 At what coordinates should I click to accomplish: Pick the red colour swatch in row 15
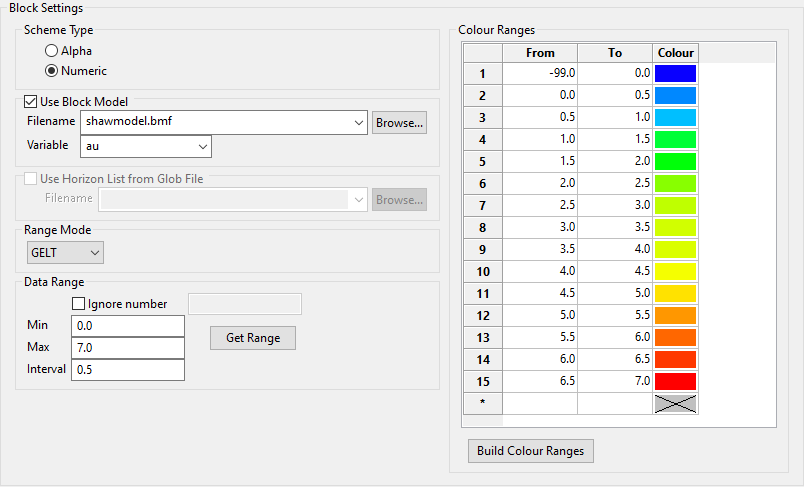coord(675,381)
